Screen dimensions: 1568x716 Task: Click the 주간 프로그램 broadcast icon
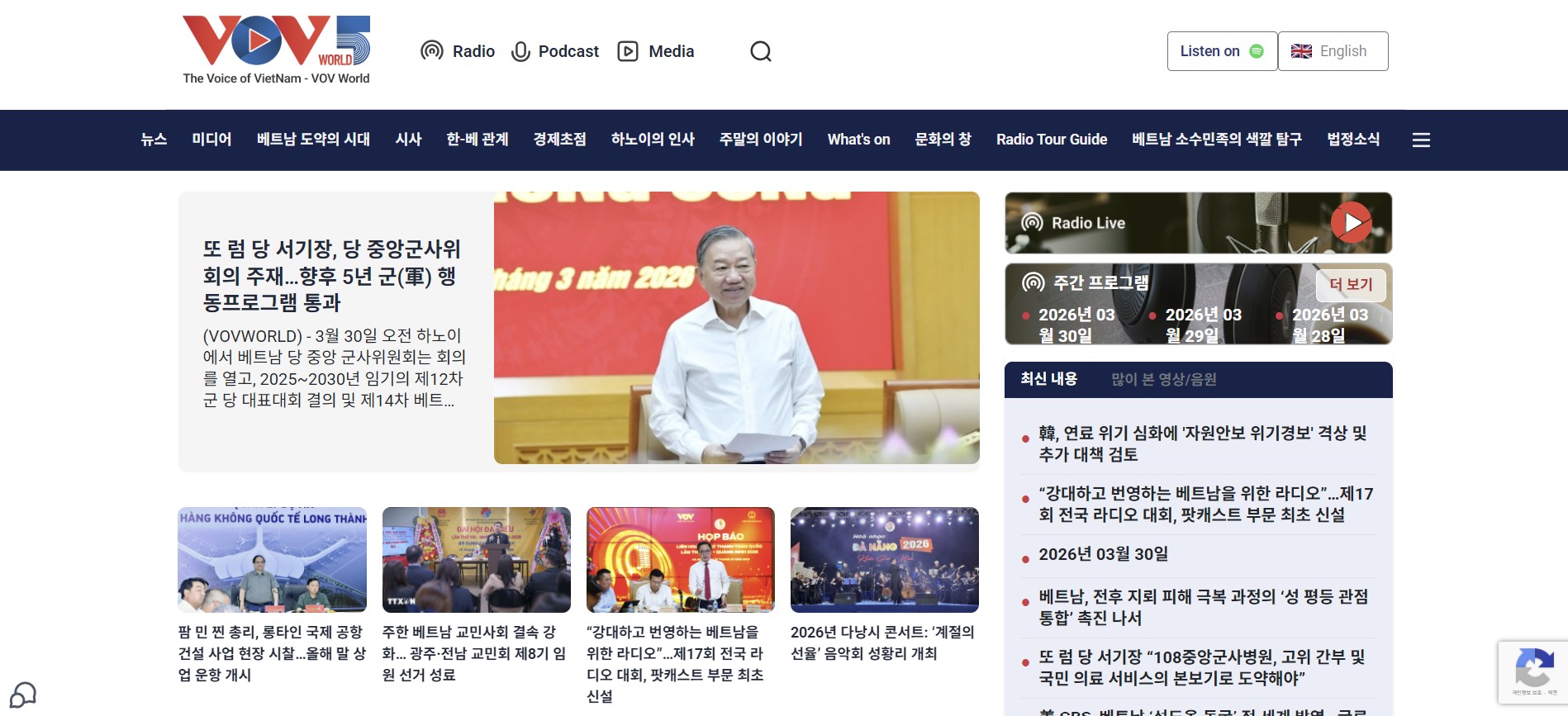click(x=1033, y=282)
